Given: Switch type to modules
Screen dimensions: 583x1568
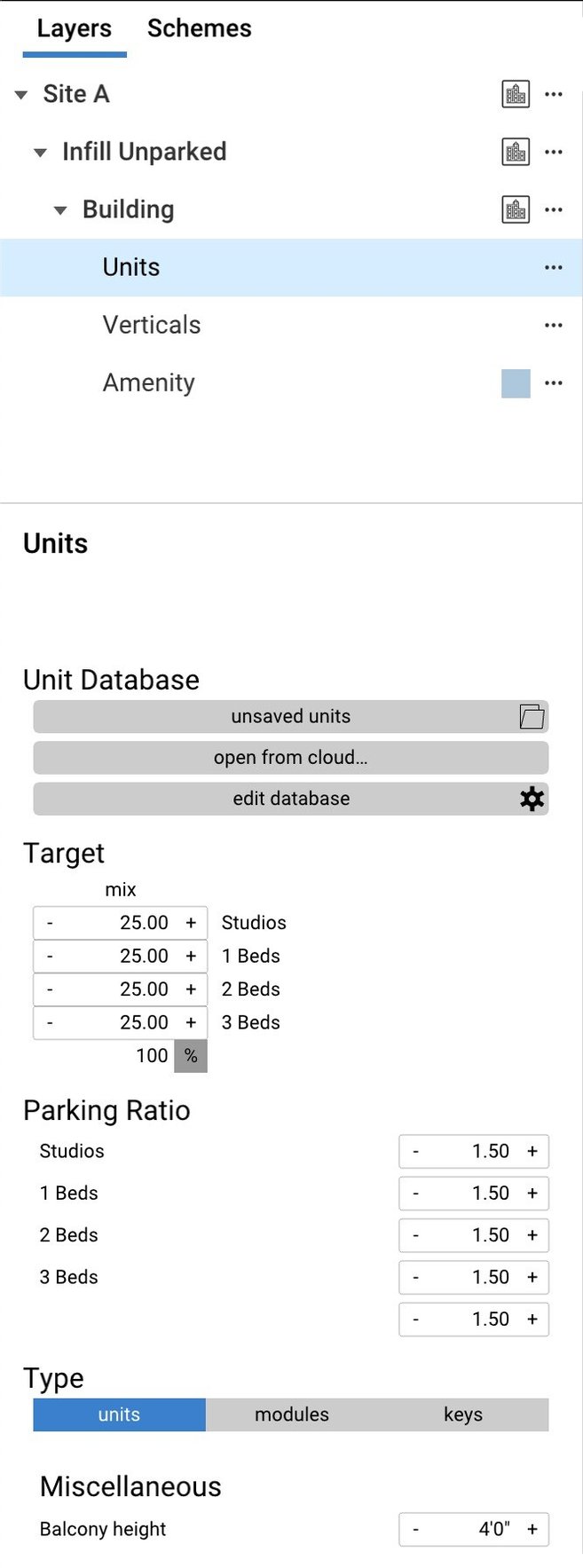Looking at the screenshot, I should click(291, 1414).
